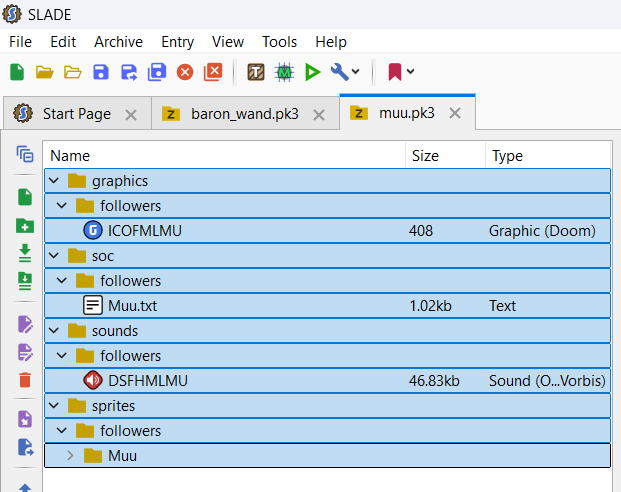
Task: Click the red bookmark icon
Action: [x=395, y=72]
